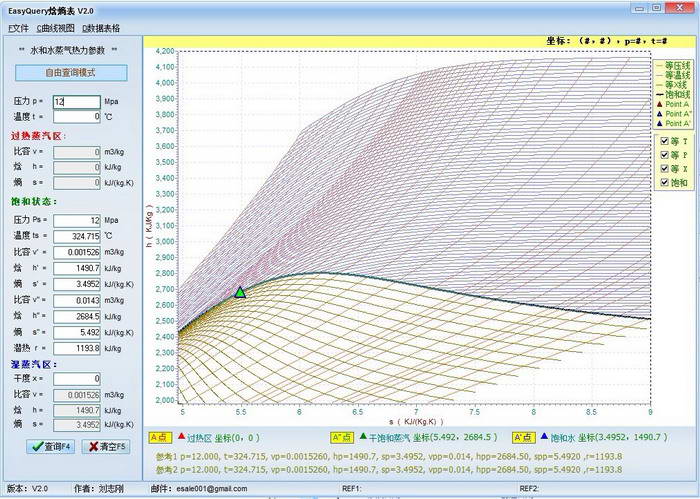Image resolution: width=700 pixels, height=499 pixels.
Task: Click the red Point A triangle in legend
Action: click(x=659, y=103)
